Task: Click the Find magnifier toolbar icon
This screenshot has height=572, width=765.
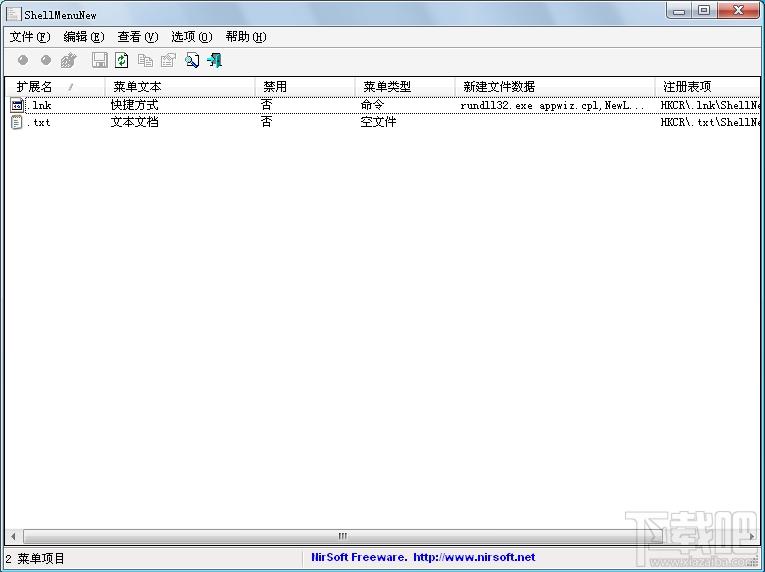Action: tap(192, 61)
